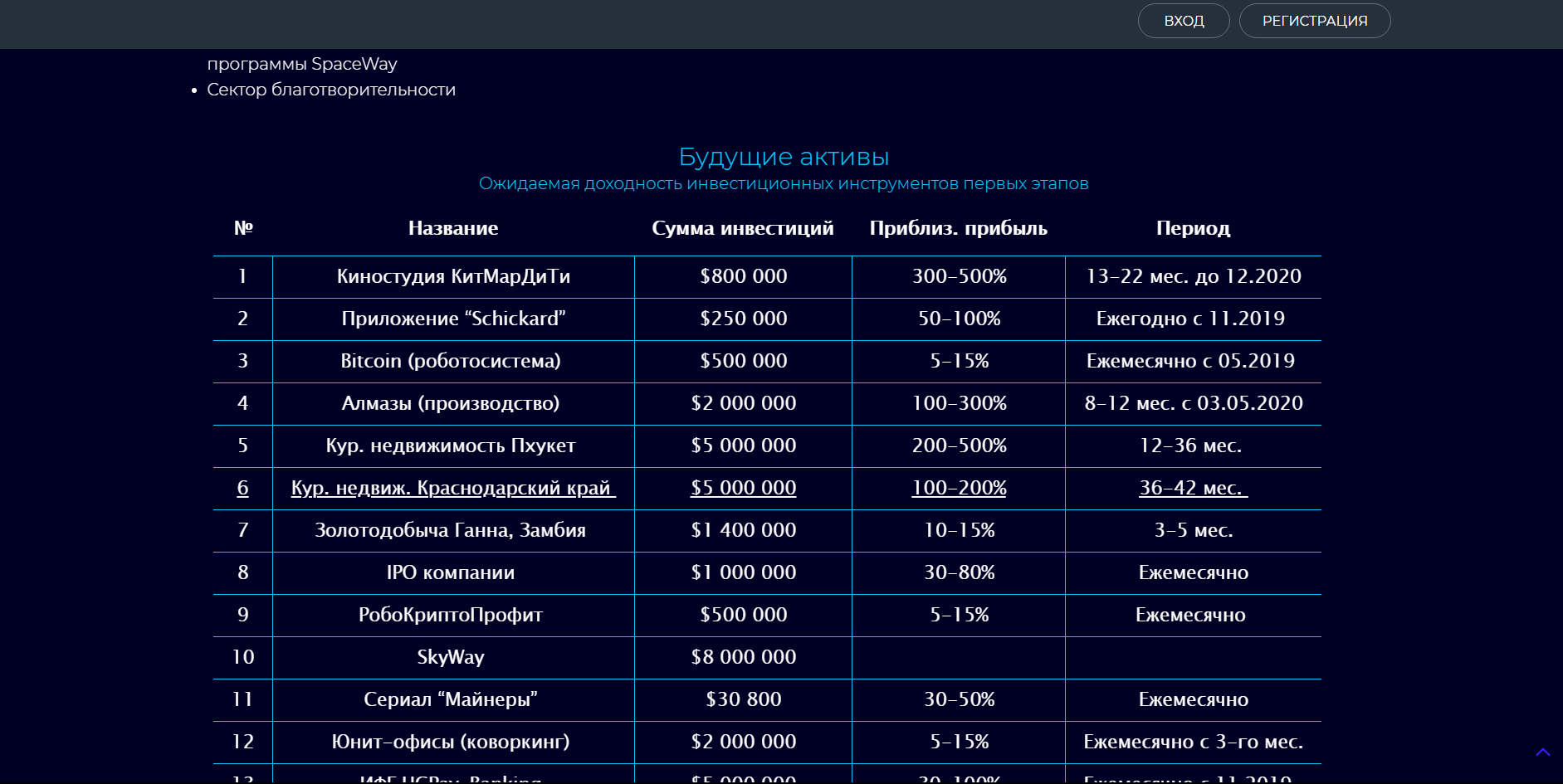Image resolution: width=1563 pixels, height=784 pixels.
Task: Click the '$1 400 000' investment cell
Action: click(x=743, y=531)
